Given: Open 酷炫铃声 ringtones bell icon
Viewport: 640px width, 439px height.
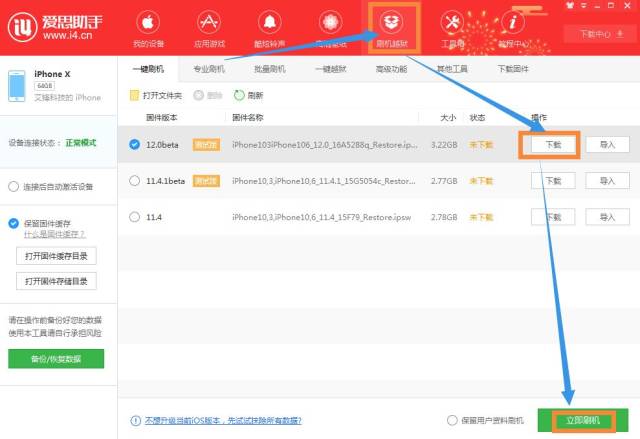Looking at the screenshot, I should pos(270,22).
